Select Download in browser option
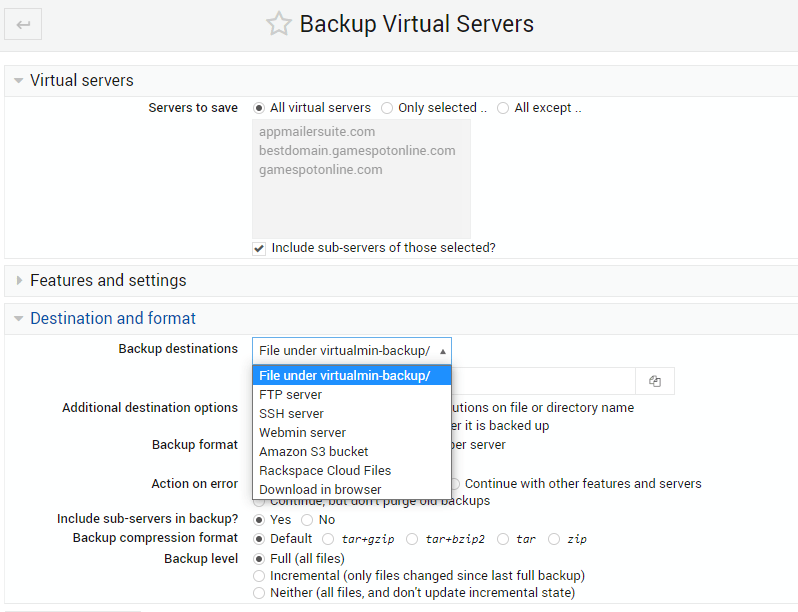The image size is (798, 612). tap(320, 490)
